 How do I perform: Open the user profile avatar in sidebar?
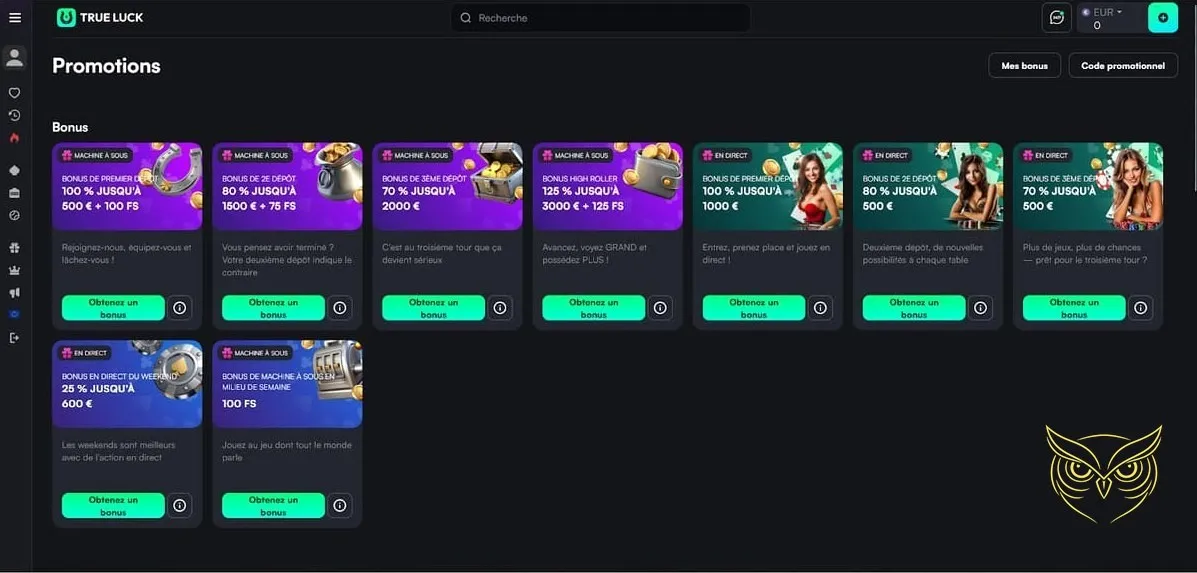click(15, 57)
